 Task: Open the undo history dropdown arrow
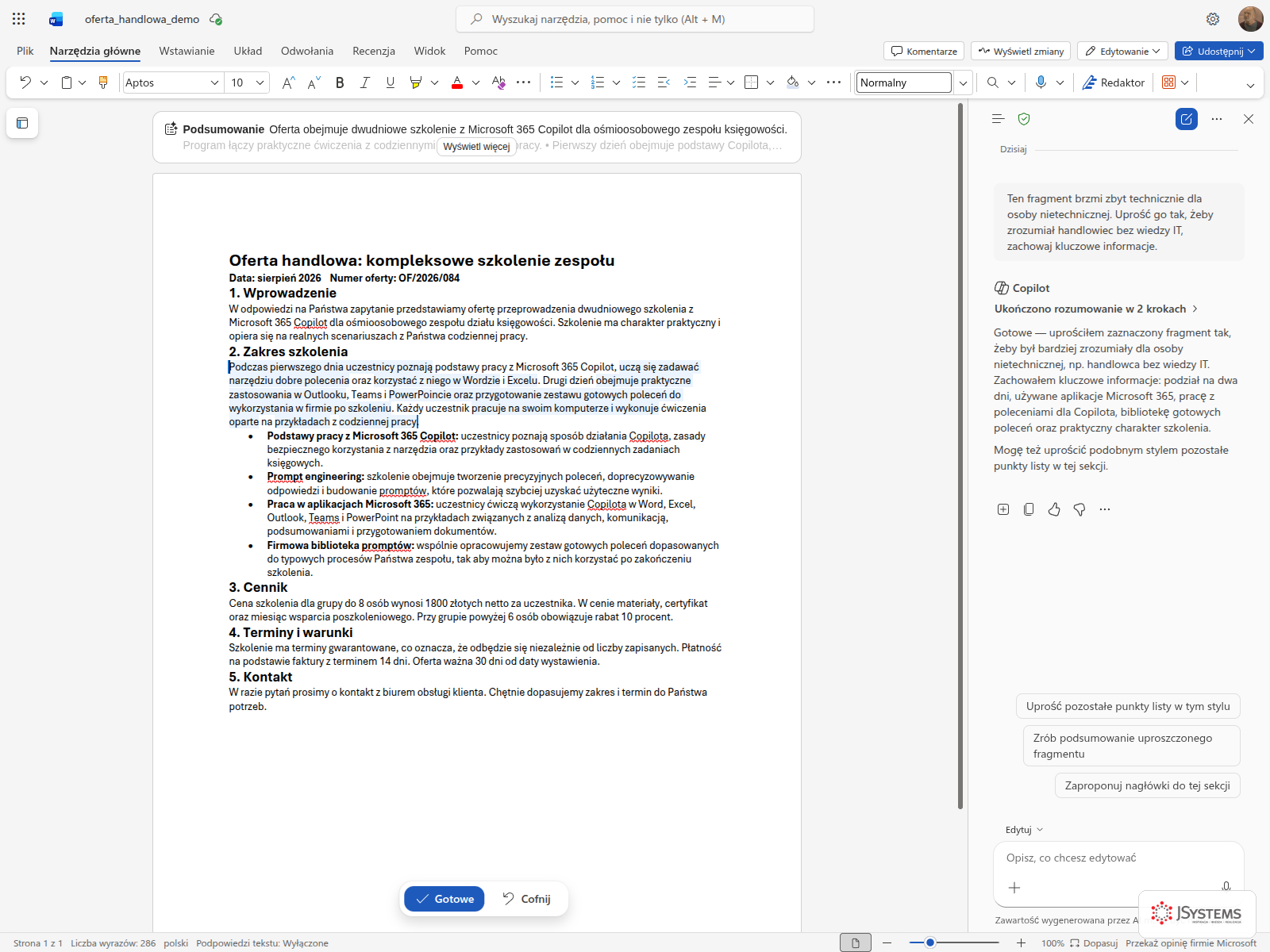click(x=44, y=83)
